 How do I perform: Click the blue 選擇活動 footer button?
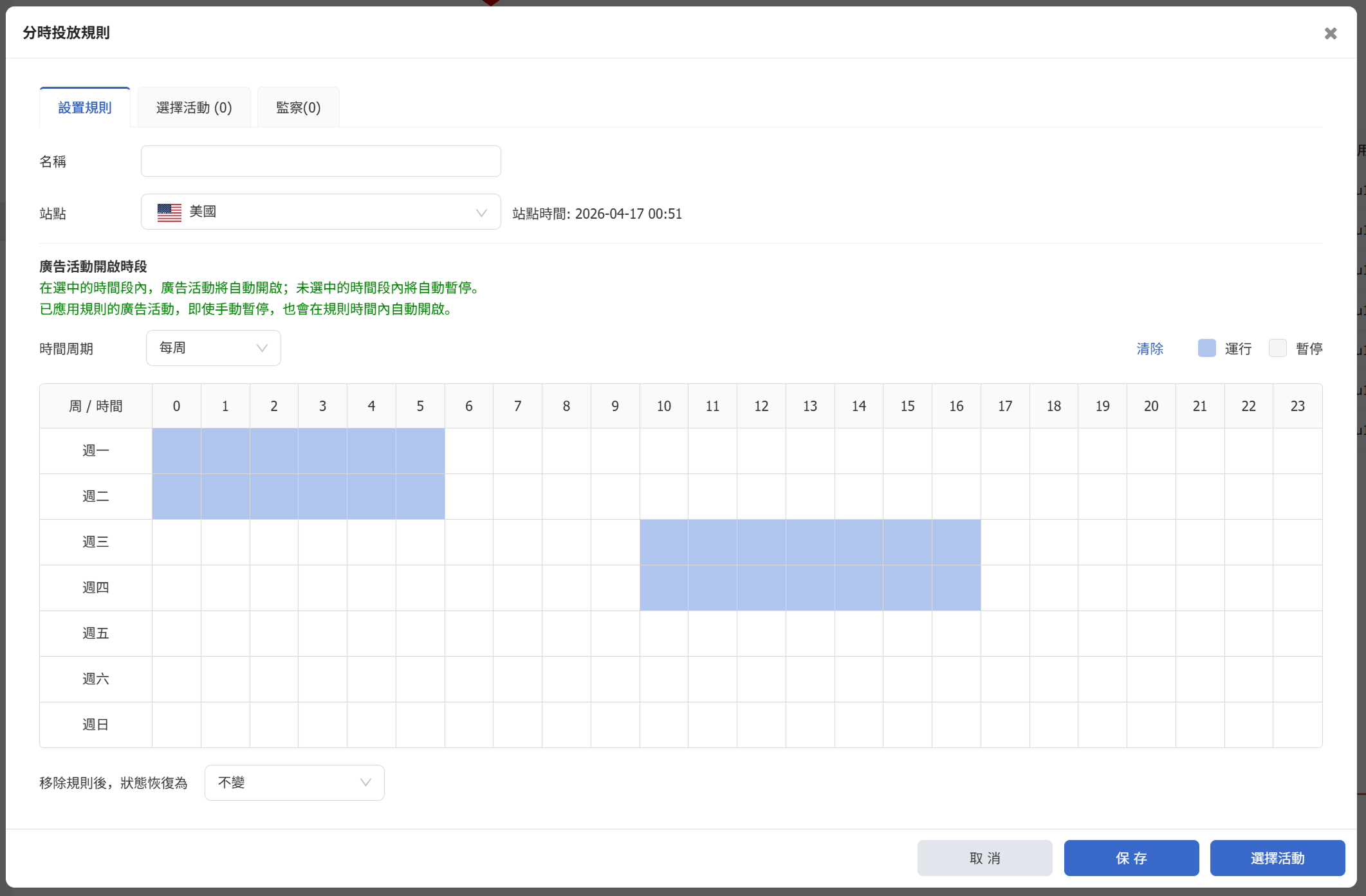[x=1277, y=858]
